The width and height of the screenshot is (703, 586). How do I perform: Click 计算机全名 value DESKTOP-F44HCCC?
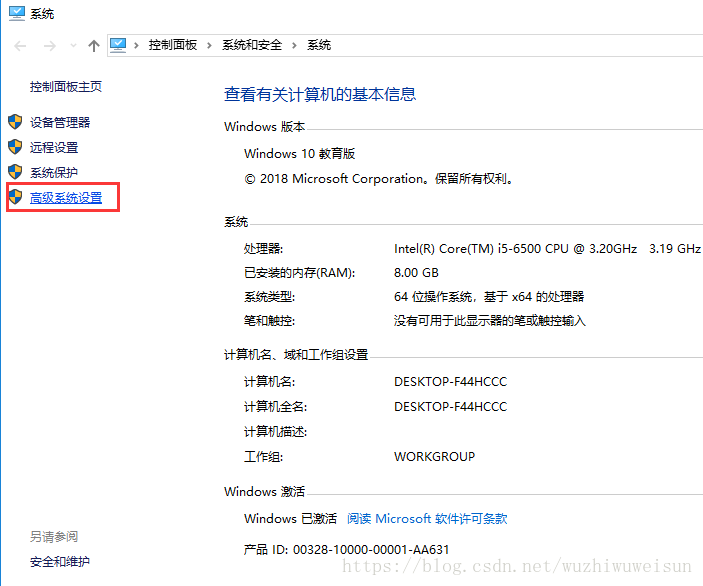click(x=450, y=407)
